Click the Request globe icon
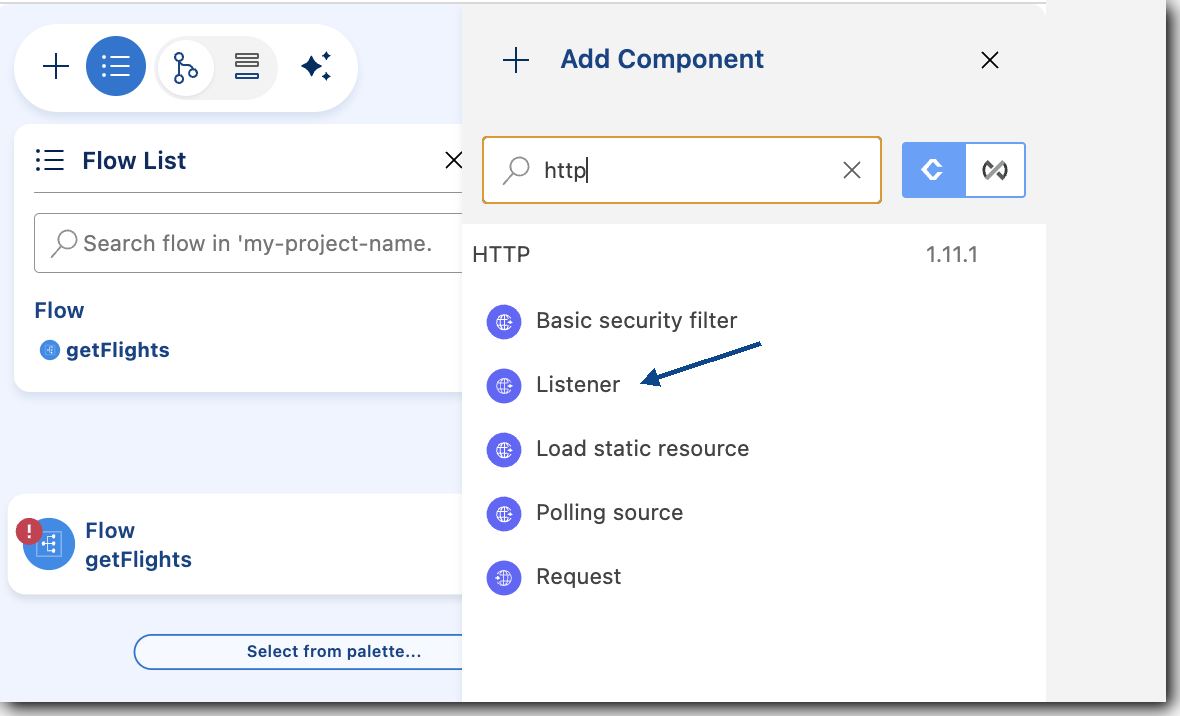The width and height of the screenshot is (1180, 716). tap(504, 578)
